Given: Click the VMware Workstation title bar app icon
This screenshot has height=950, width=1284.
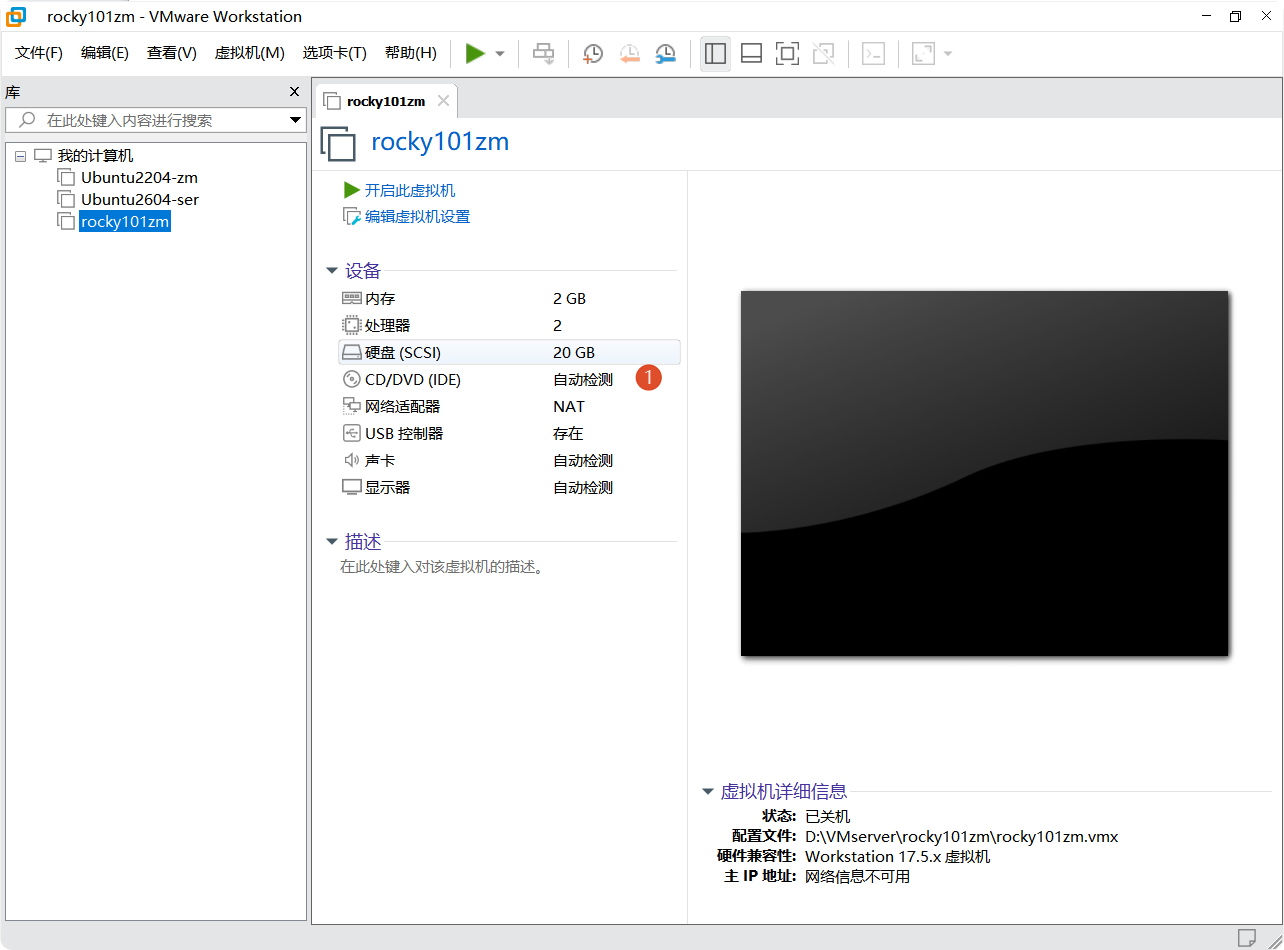Looking at the screenshot, I should 17,16.
